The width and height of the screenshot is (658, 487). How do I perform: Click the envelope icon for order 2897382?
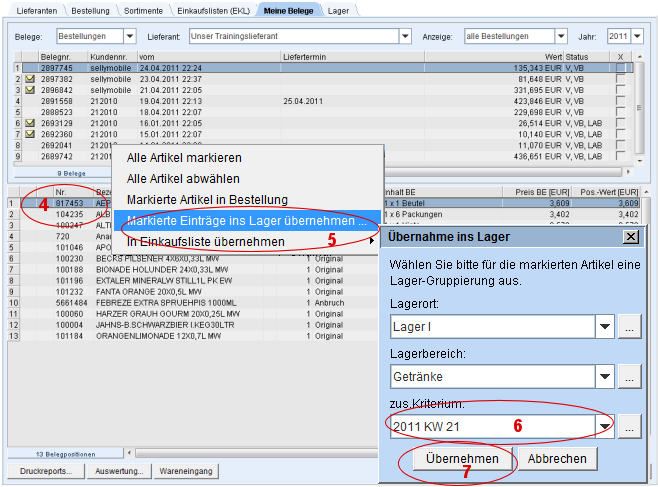pos(30,78)
